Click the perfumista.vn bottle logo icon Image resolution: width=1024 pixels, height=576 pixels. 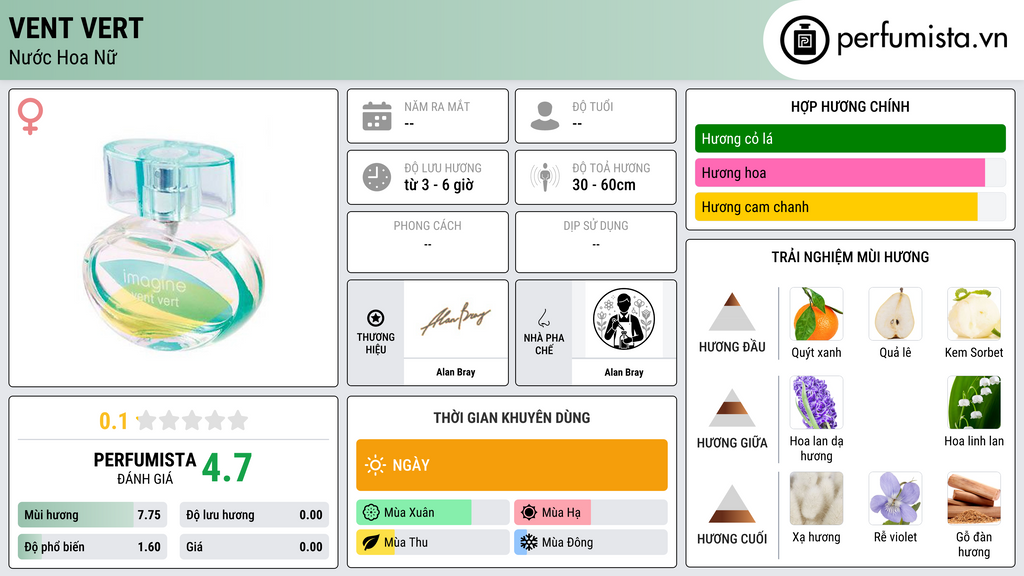point(804,40)
